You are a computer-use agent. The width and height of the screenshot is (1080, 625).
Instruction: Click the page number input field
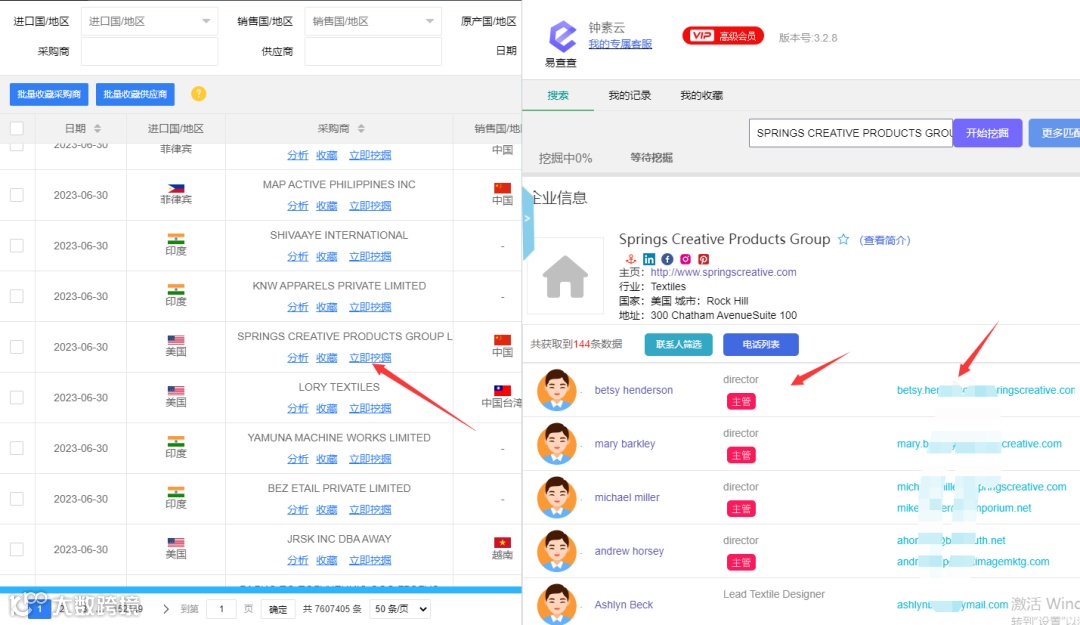[x=221, y=608]
